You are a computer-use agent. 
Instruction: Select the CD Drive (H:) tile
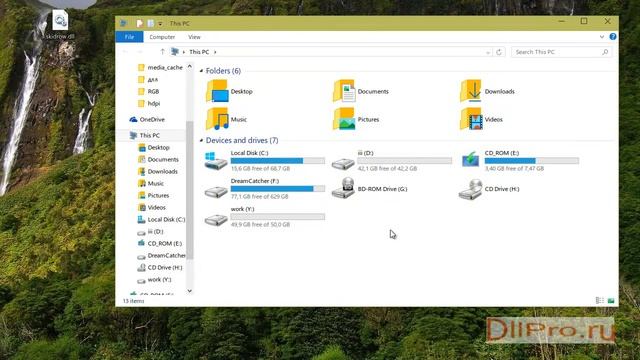(489, 189)
